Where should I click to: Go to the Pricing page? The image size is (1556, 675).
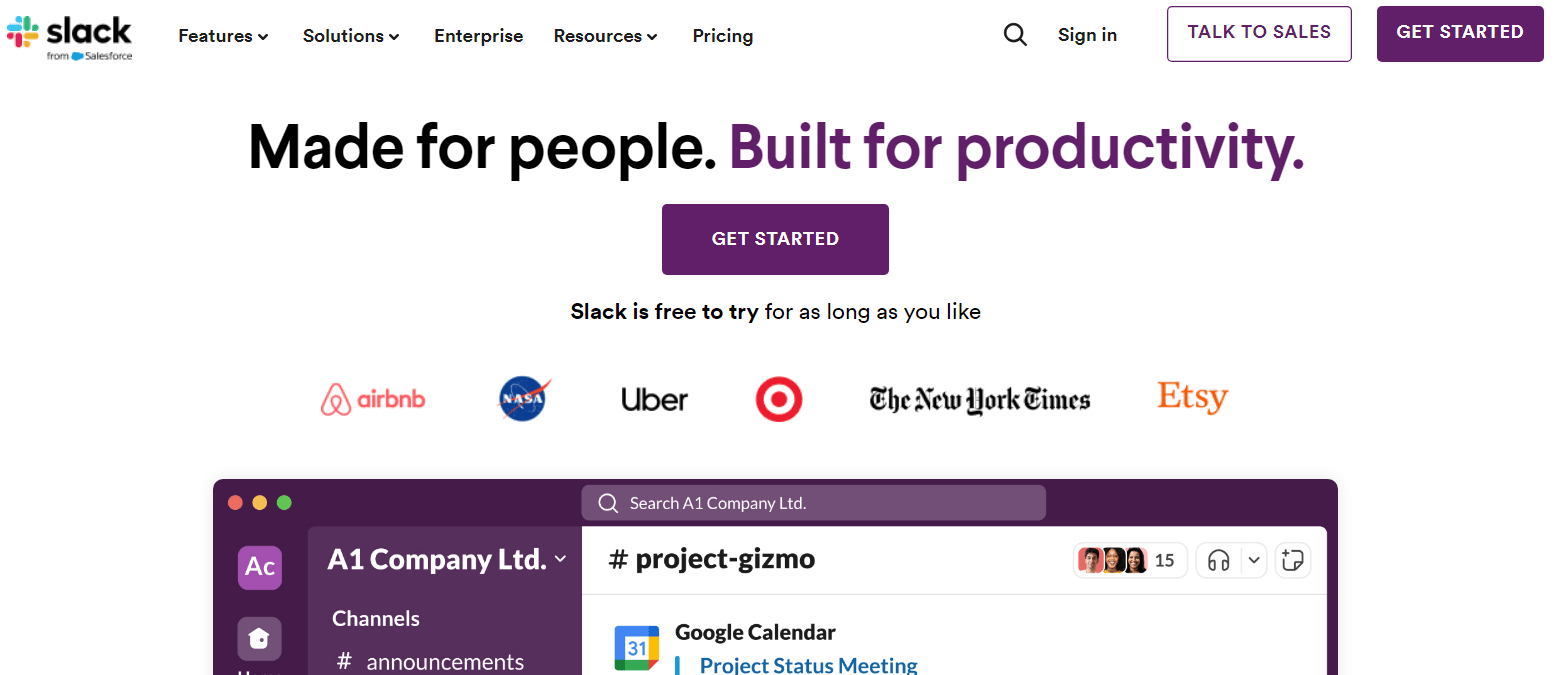(x=722, y=35)
